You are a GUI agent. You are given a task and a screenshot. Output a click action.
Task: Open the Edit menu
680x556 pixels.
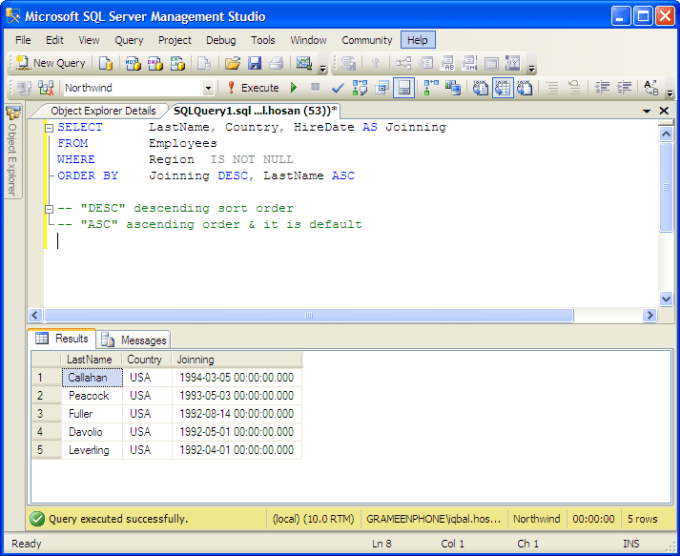[55, 40]
